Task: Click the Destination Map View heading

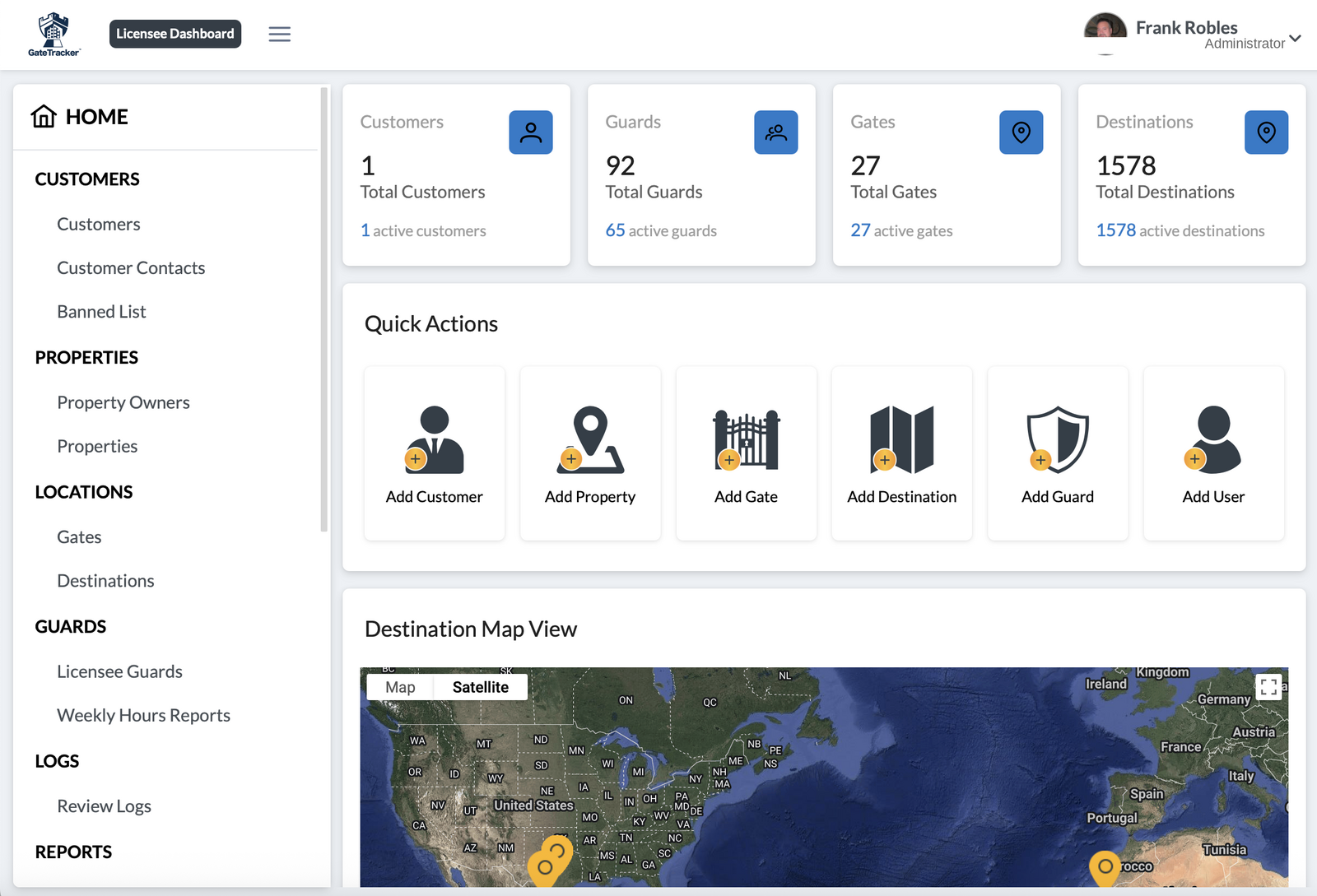Action: [x=471, y=629]
